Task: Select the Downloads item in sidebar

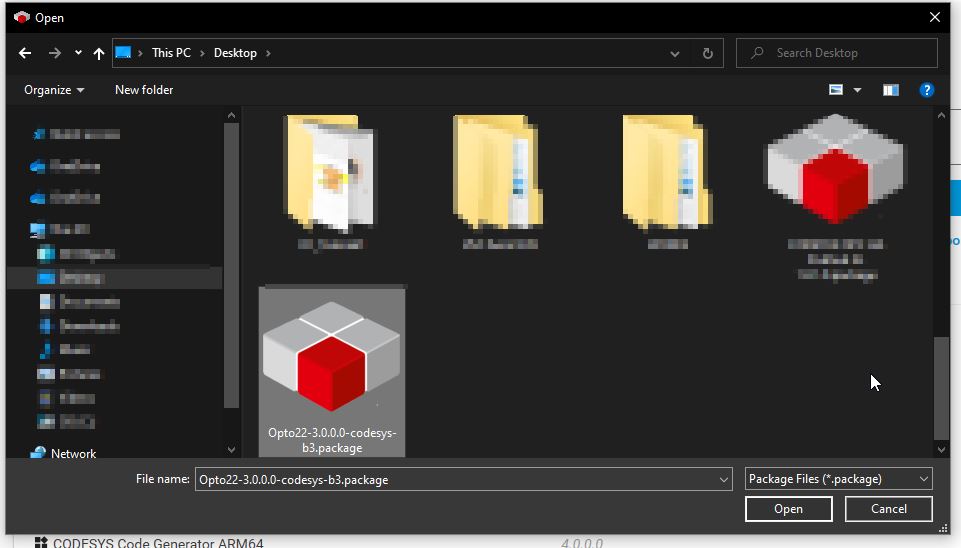Action: tap(78, 325)
